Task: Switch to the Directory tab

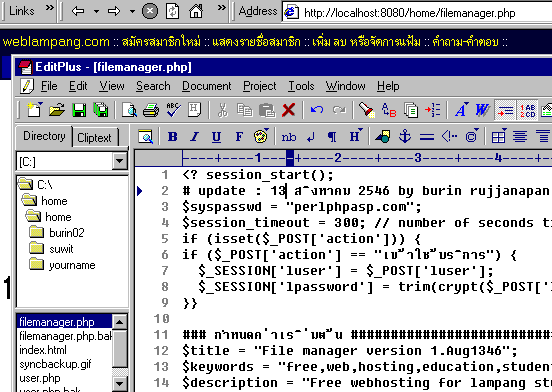Action: click(x=44, y=136)
